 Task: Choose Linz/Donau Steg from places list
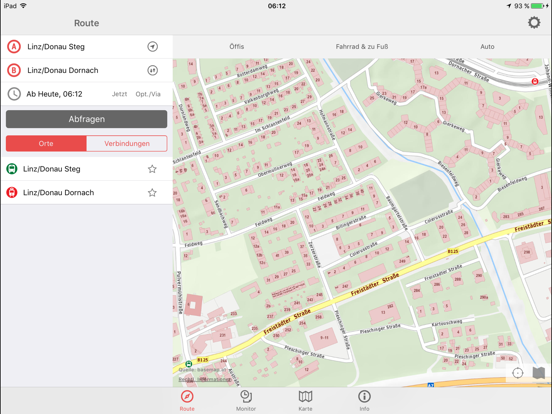coord(87,169)
